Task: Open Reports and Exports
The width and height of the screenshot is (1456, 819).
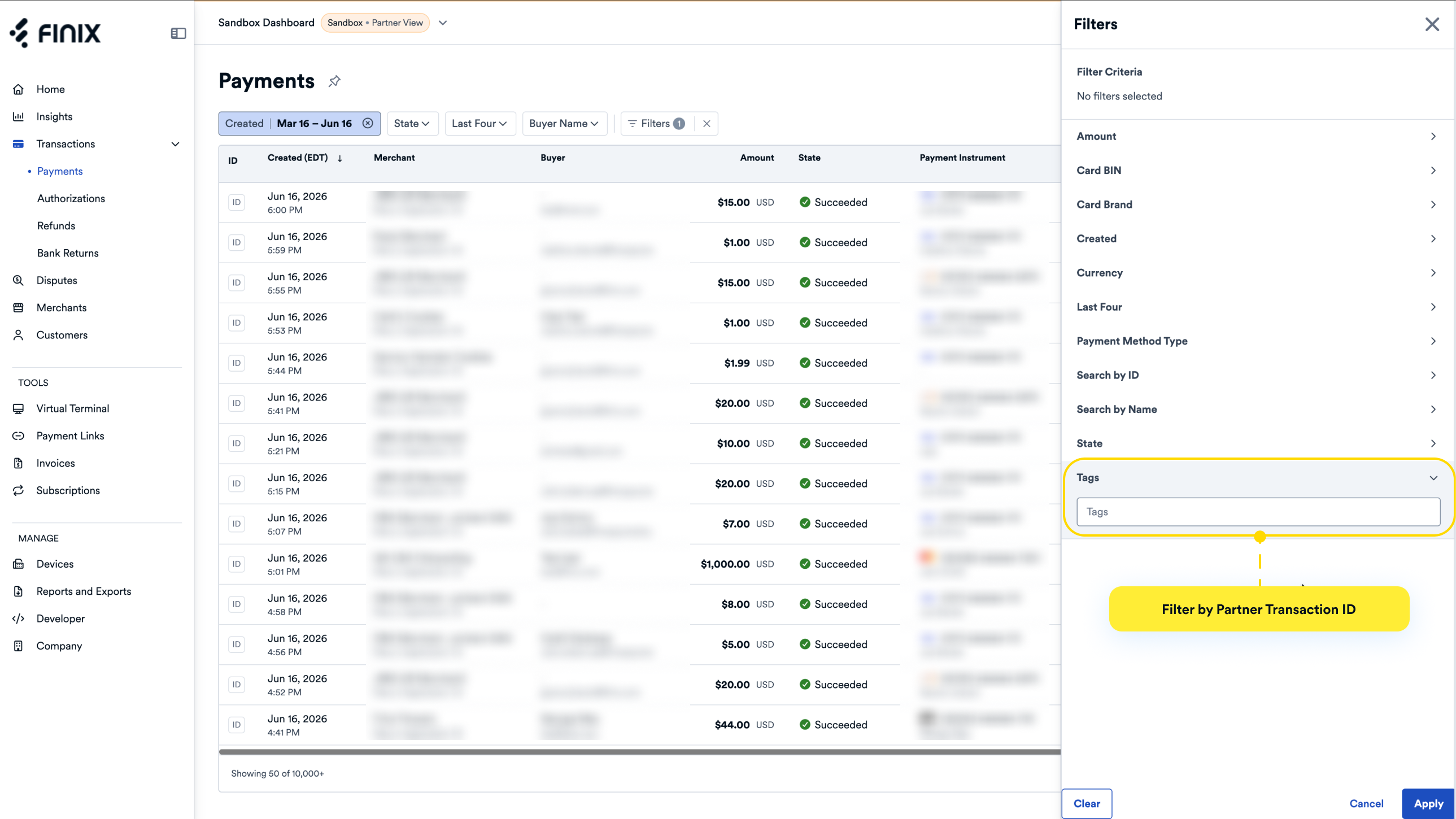Action: tap(84, 591)
